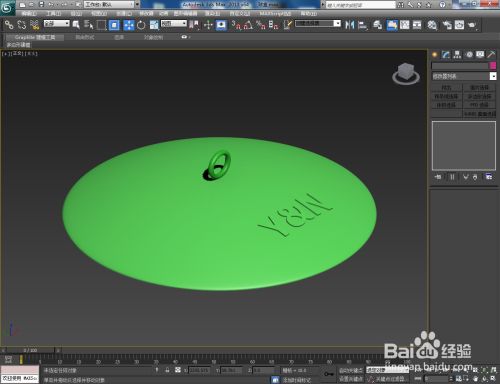
Task: Open the 渲染(R) menu
Action: click(212, 13)
